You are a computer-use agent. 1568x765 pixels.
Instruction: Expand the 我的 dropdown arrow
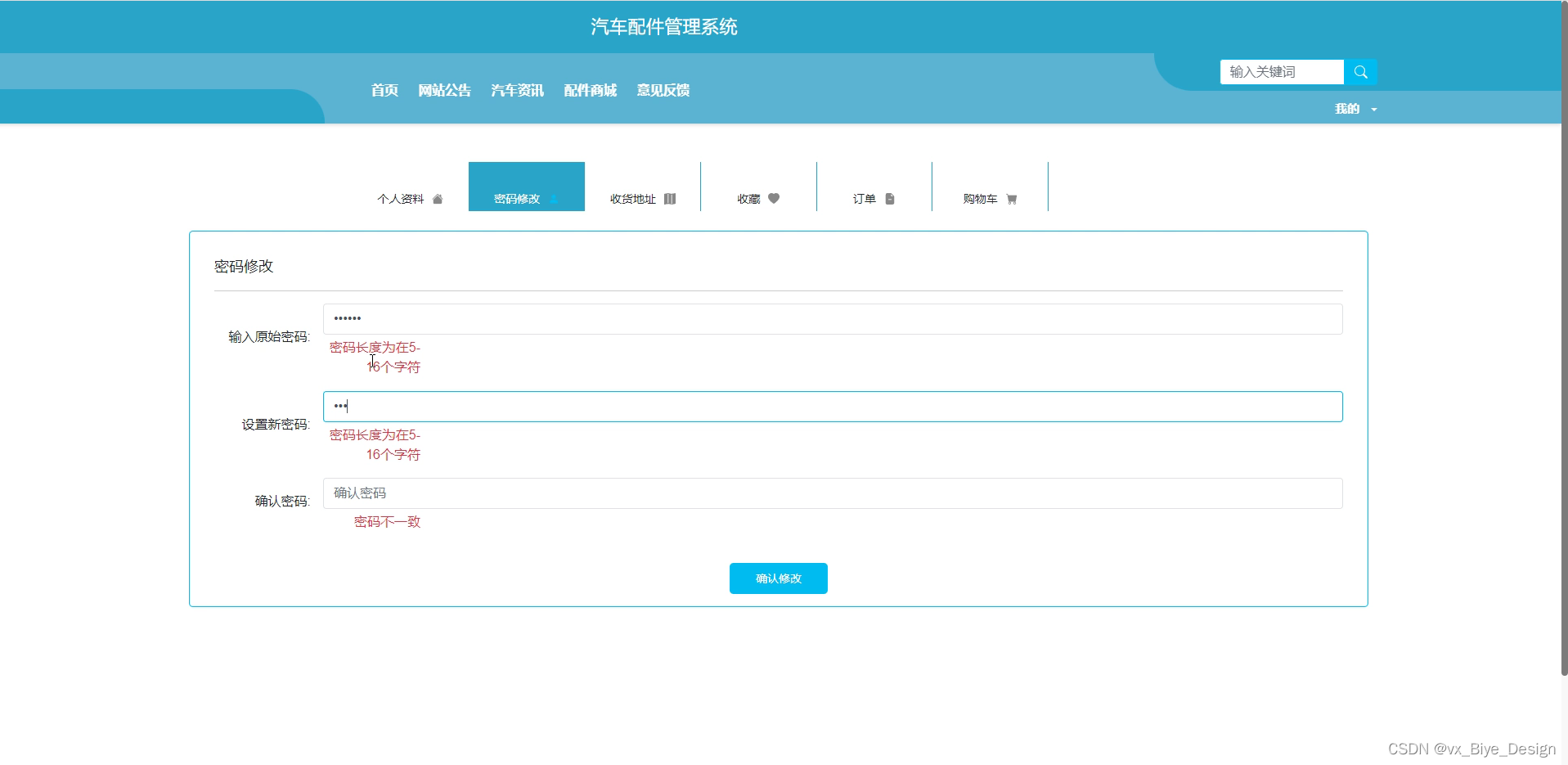(x=1374, y=110)
